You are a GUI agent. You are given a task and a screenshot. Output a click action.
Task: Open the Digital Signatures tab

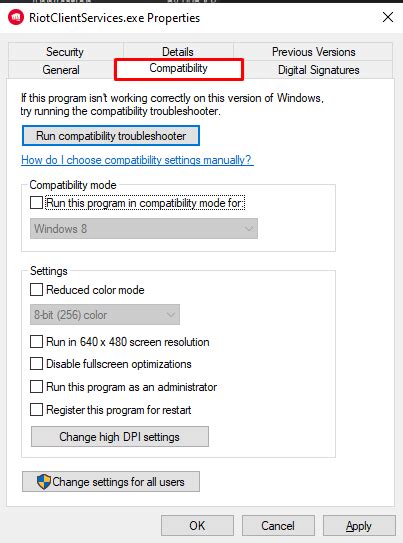click(319, 70)
